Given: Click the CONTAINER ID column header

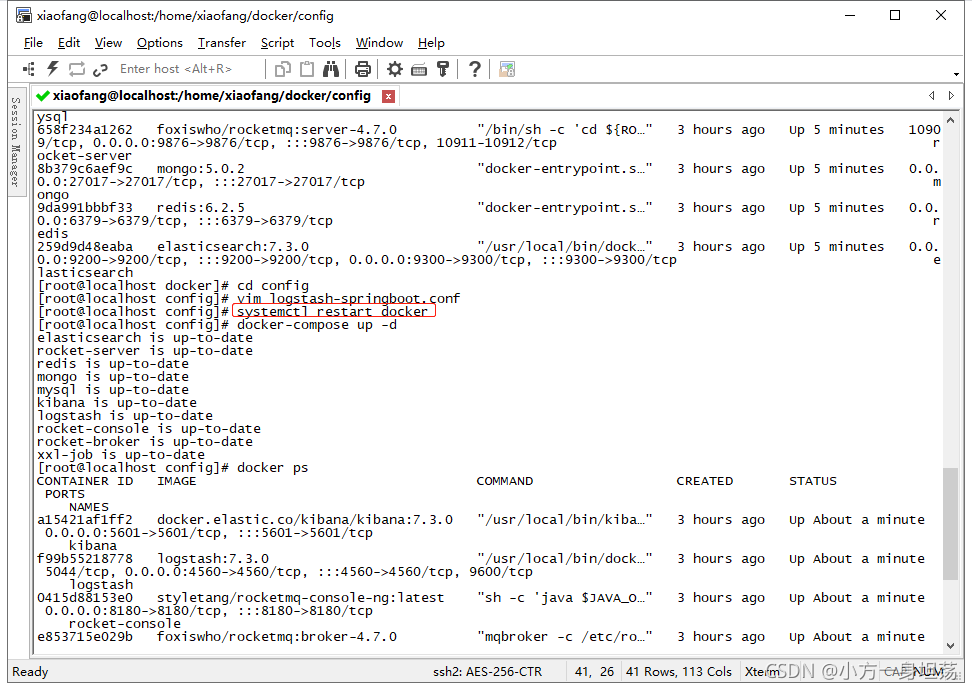Looking at the screenshot, I should [x=85, y=481].
